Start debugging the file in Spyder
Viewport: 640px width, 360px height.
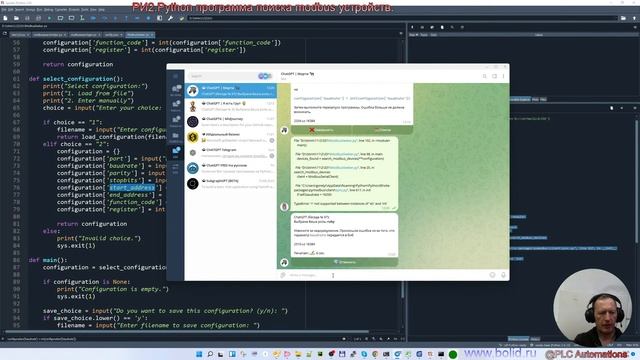point(93,18)
